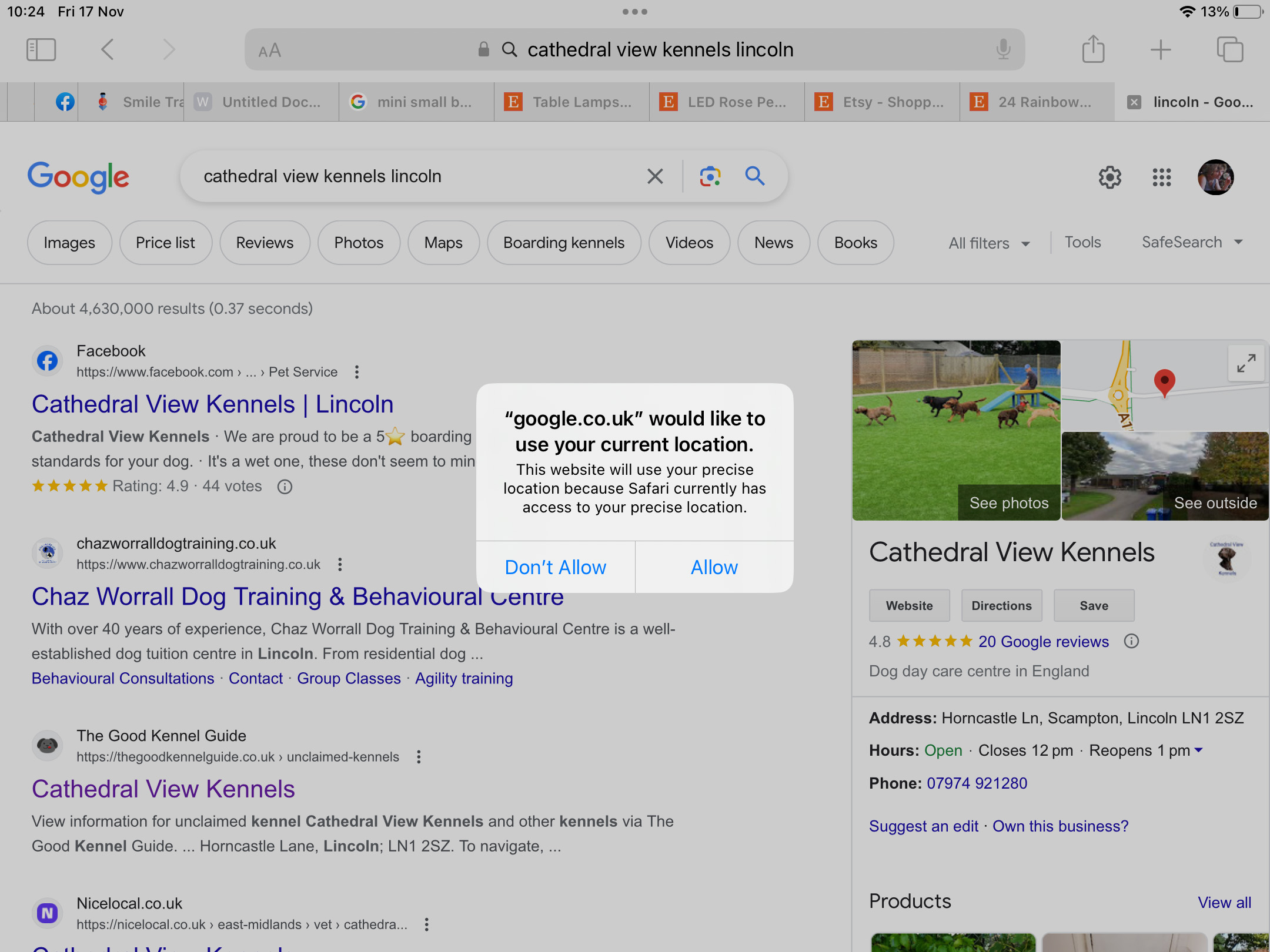
Task: Filter results by Books
Action: point(855,243)
